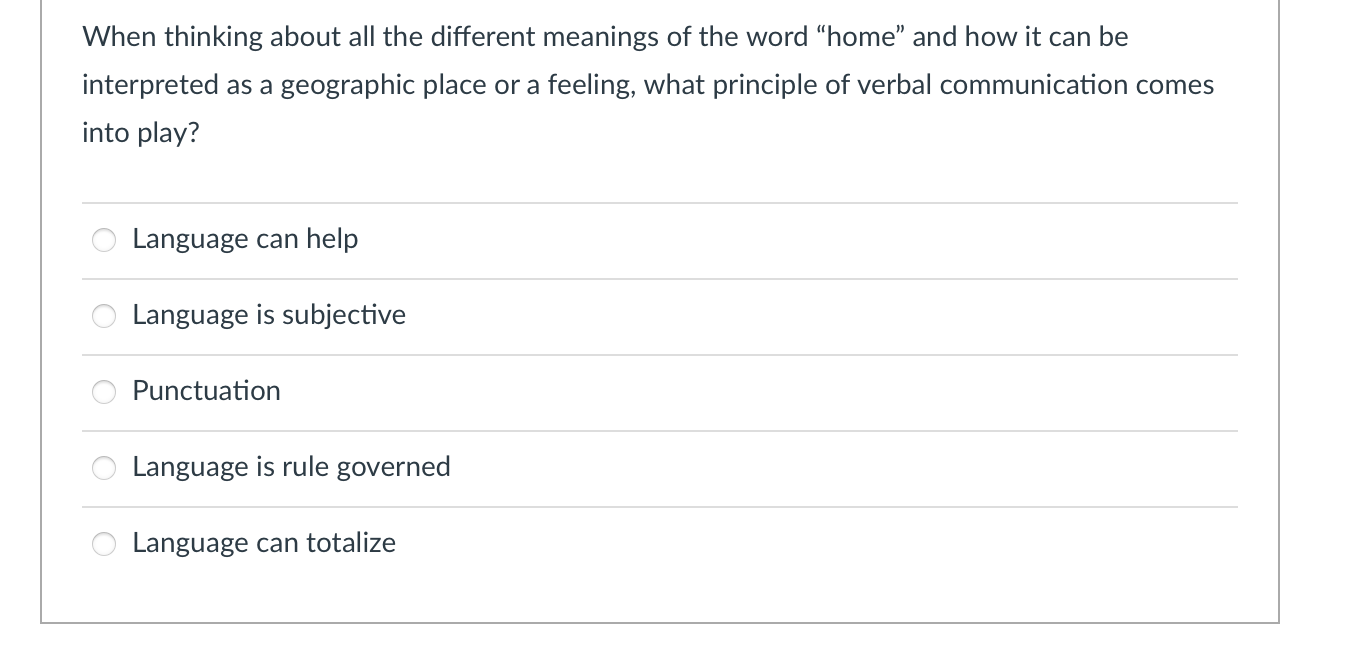Click the question text about "home"
This screenshot has height=646, width=1370.
click(647, 84)
